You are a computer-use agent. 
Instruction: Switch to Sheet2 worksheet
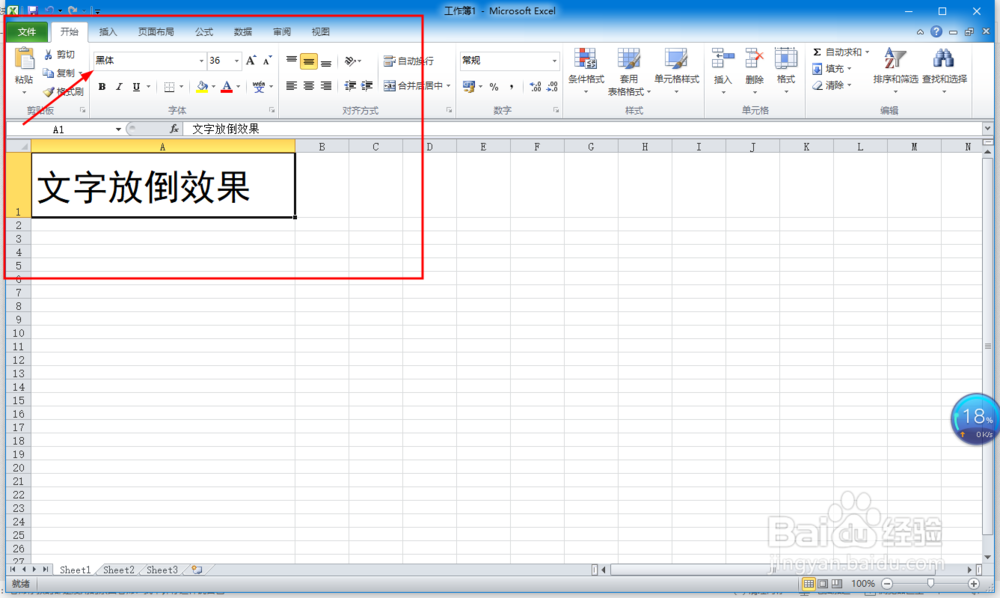pos(117,570)
